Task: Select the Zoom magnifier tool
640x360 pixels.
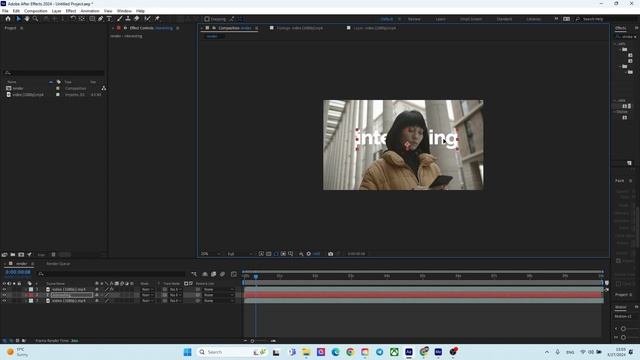Action: point(36,19)
